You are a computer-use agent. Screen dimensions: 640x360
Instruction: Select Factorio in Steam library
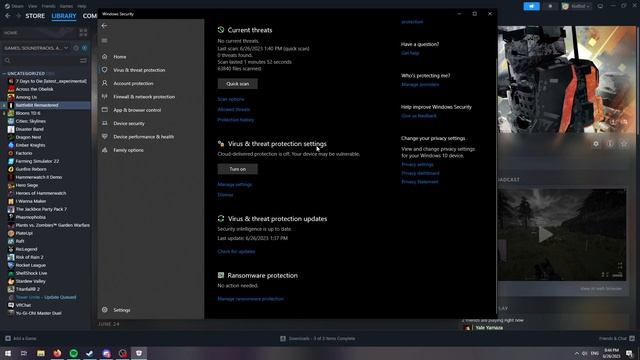tap(24, 153)
